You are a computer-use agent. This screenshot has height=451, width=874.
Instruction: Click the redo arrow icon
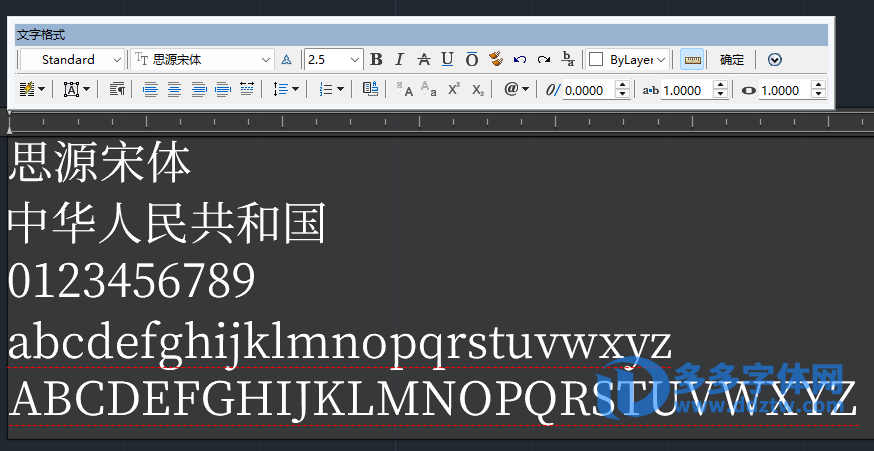point(544,60)
